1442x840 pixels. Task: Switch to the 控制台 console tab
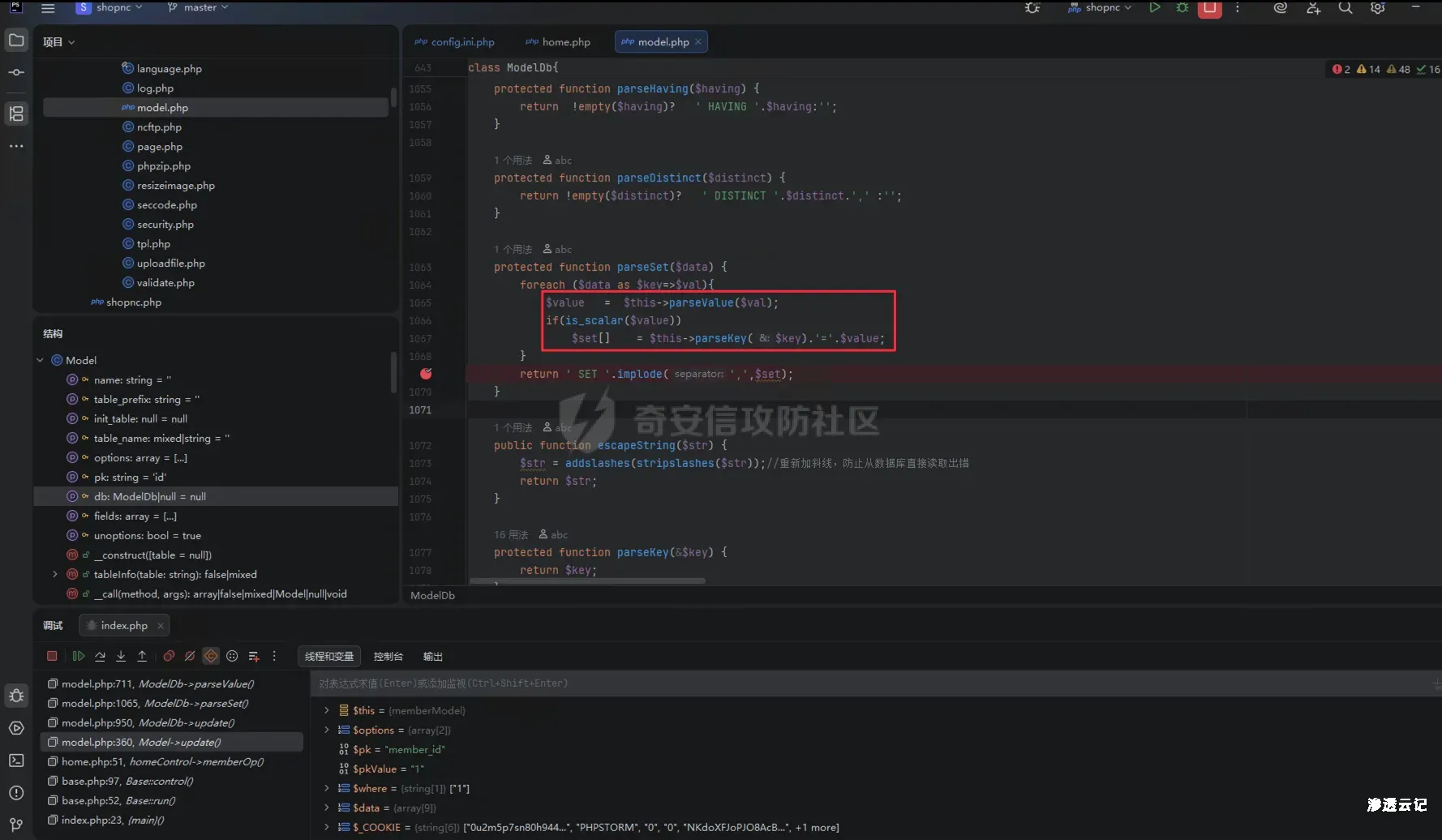[x=388, y=657]
